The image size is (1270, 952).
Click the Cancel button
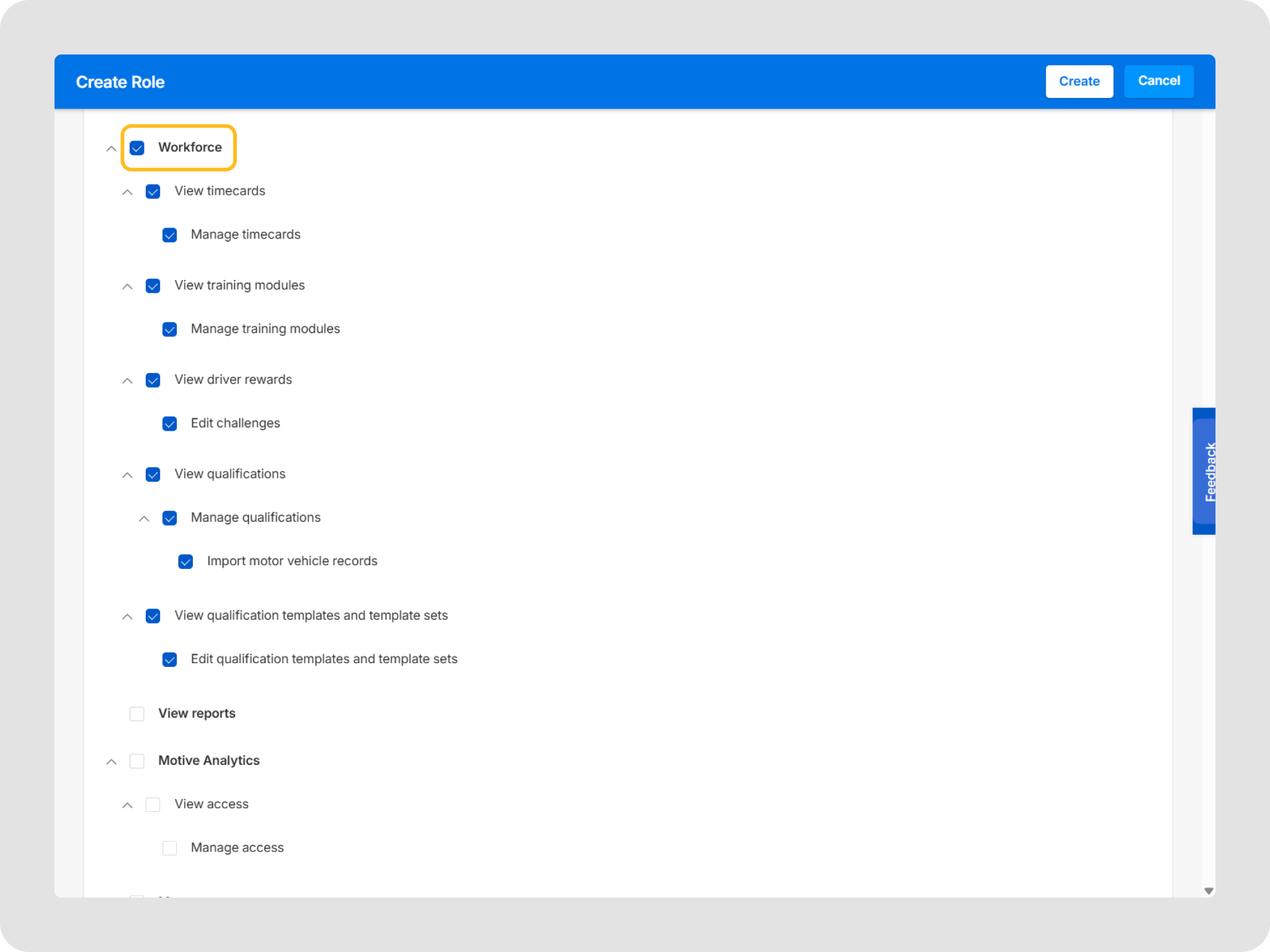[x=1158, y=81]
